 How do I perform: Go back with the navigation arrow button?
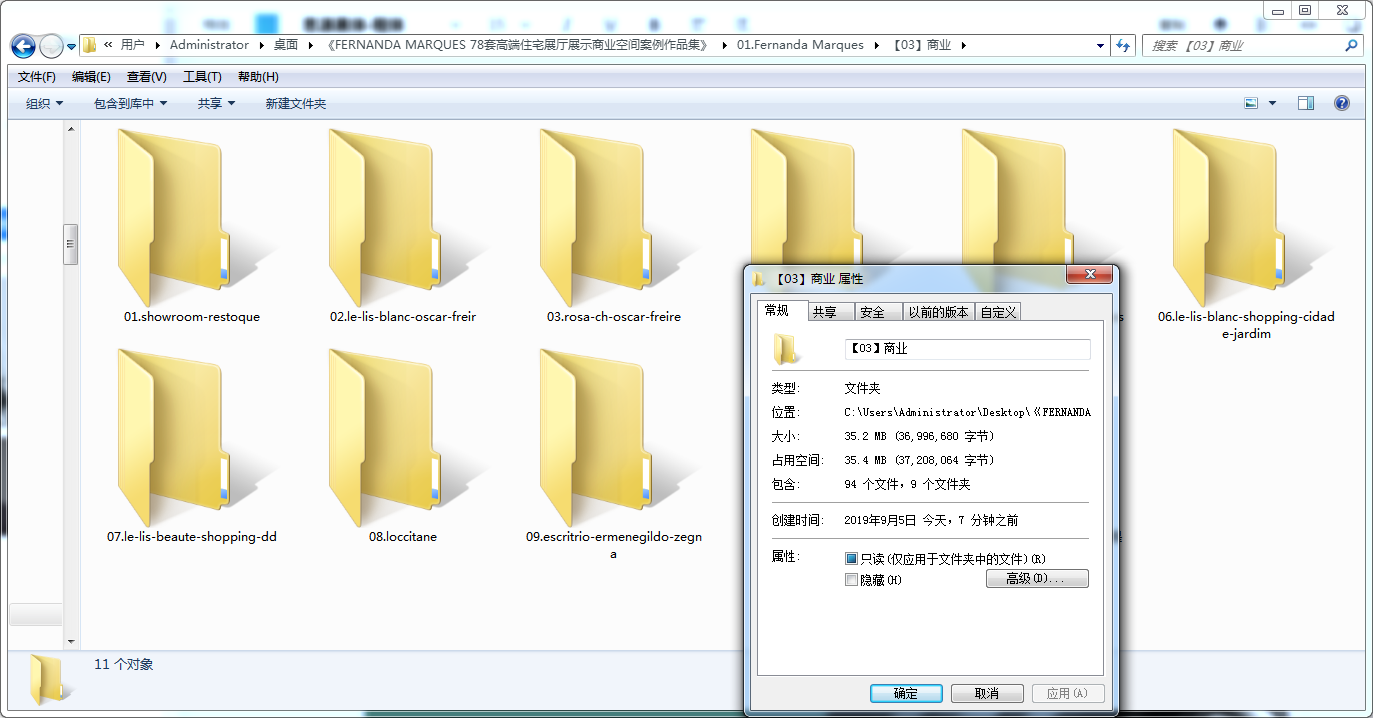[23, 46]
